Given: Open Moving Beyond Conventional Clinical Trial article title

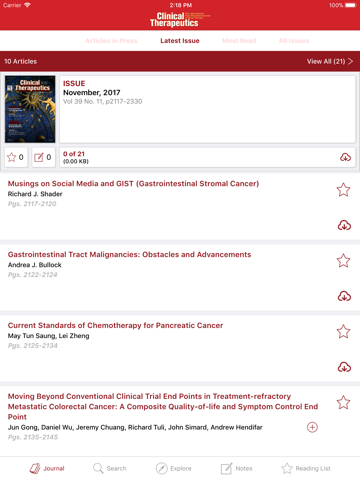Looking at the screenshot, I should 163,407.
